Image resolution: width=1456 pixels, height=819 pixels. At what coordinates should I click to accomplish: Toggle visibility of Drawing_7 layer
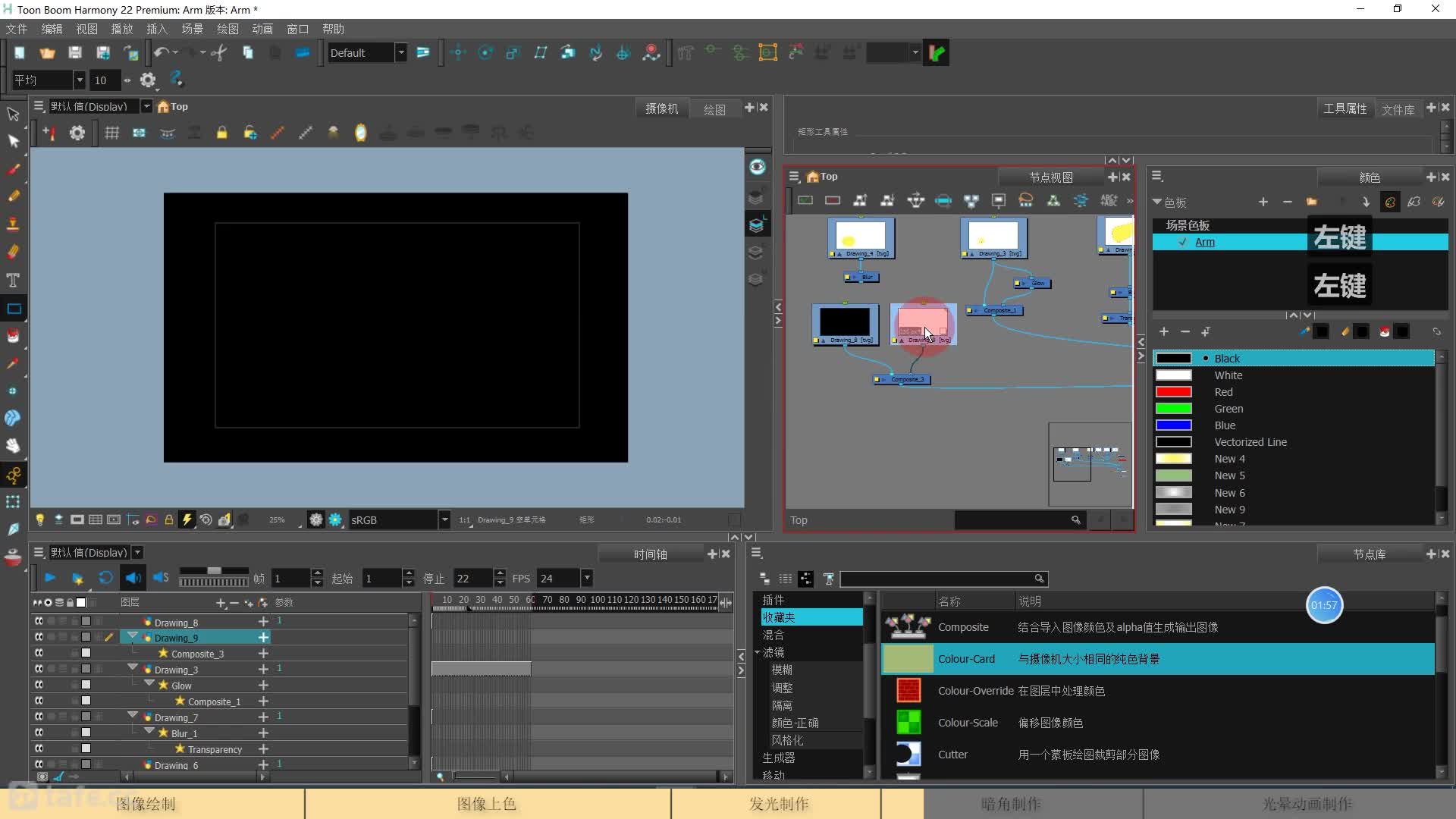click(x=39, y=717)
